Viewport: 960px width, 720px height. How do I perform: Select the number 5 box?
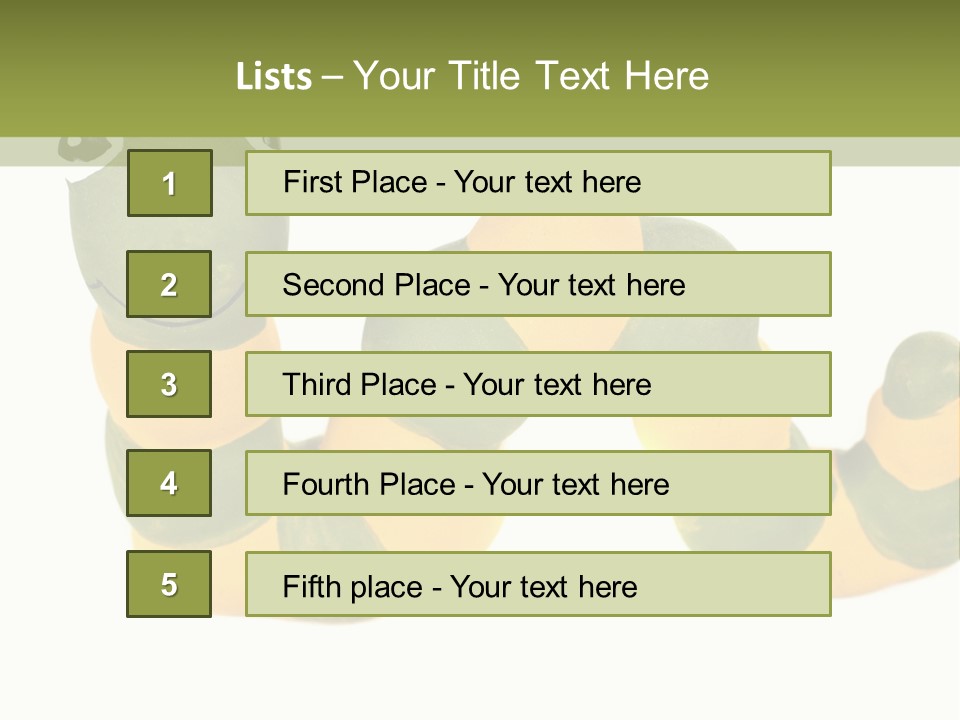(x=169, y=584)
